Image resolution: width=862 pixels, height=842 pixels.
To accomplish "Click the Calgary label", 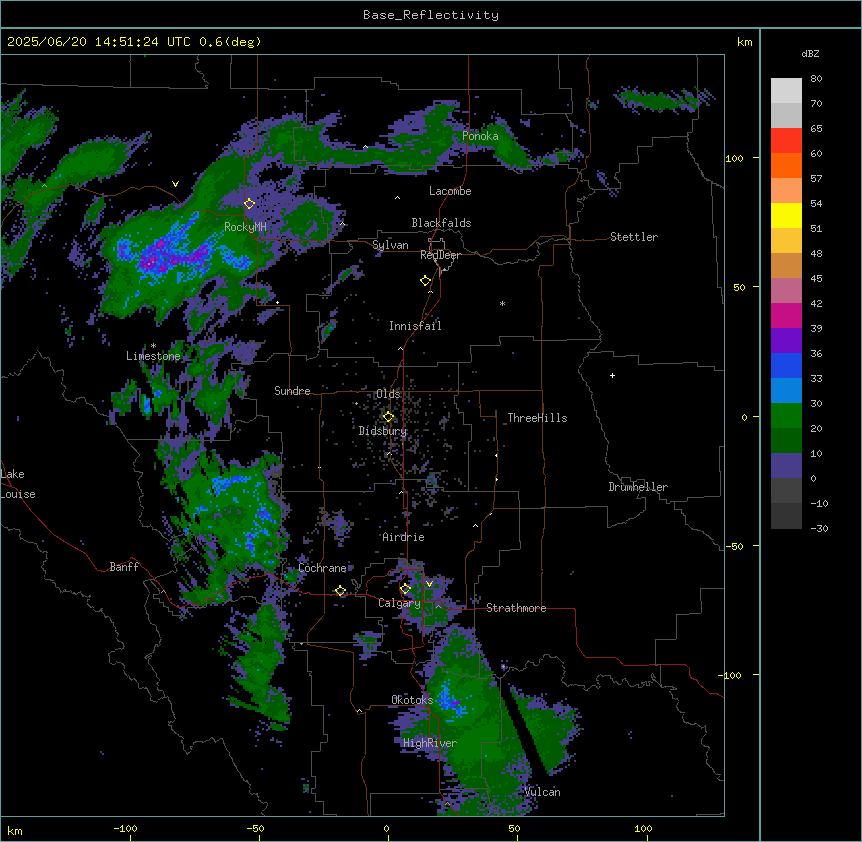I will pos(400,603).
